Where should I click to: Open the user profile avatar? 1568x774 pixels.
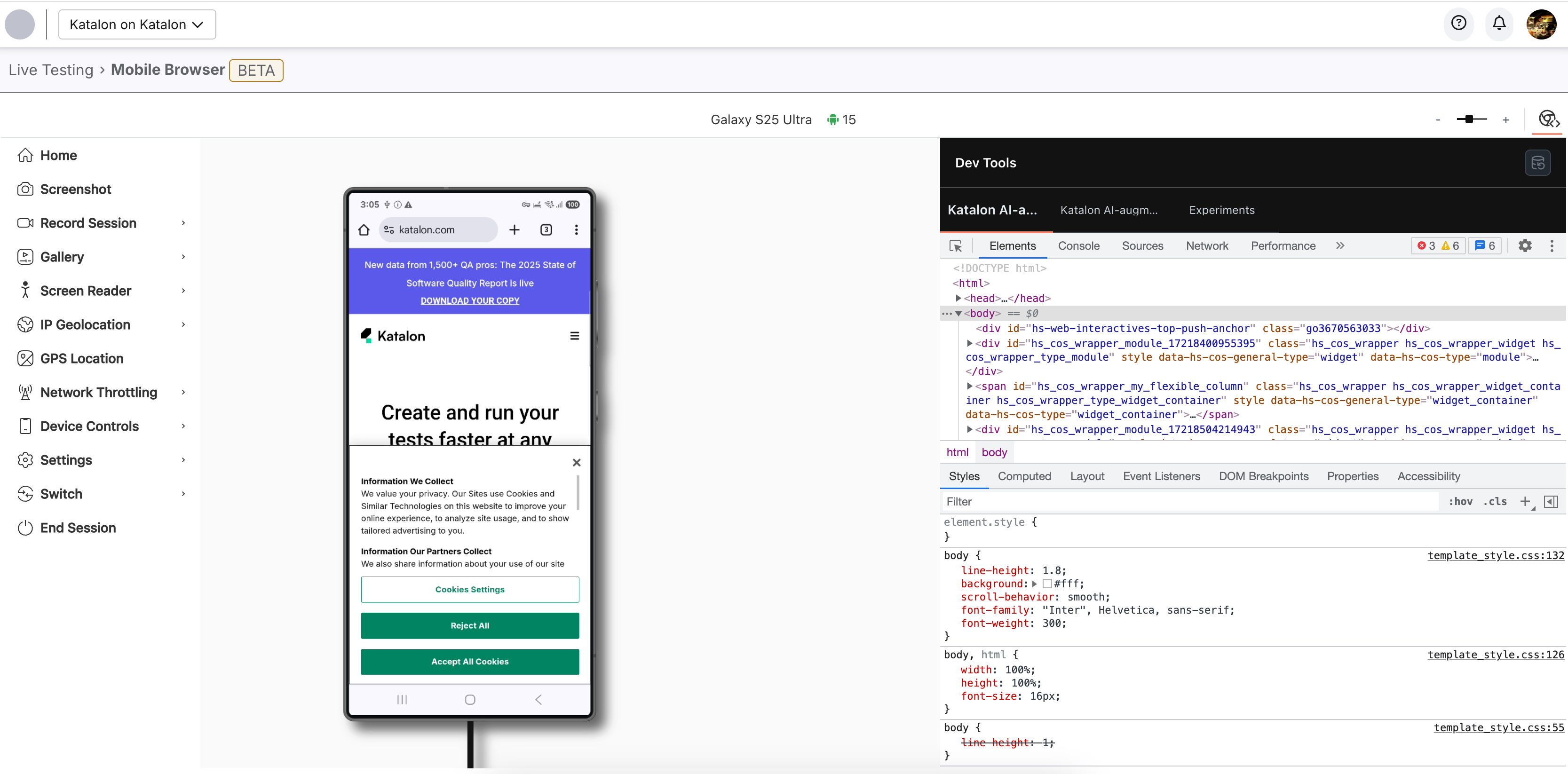click(1541, 24)
